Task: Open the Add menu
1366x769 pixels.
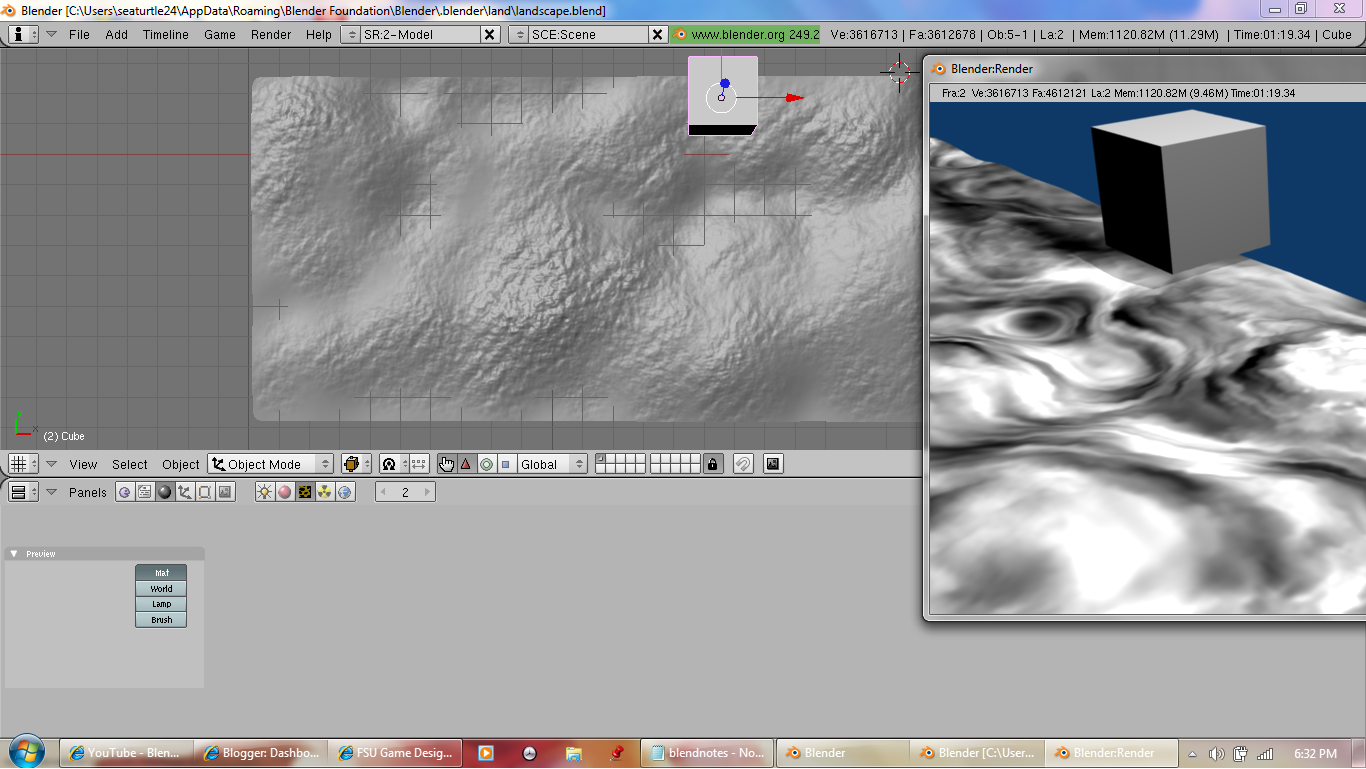Action: point(117,34)
